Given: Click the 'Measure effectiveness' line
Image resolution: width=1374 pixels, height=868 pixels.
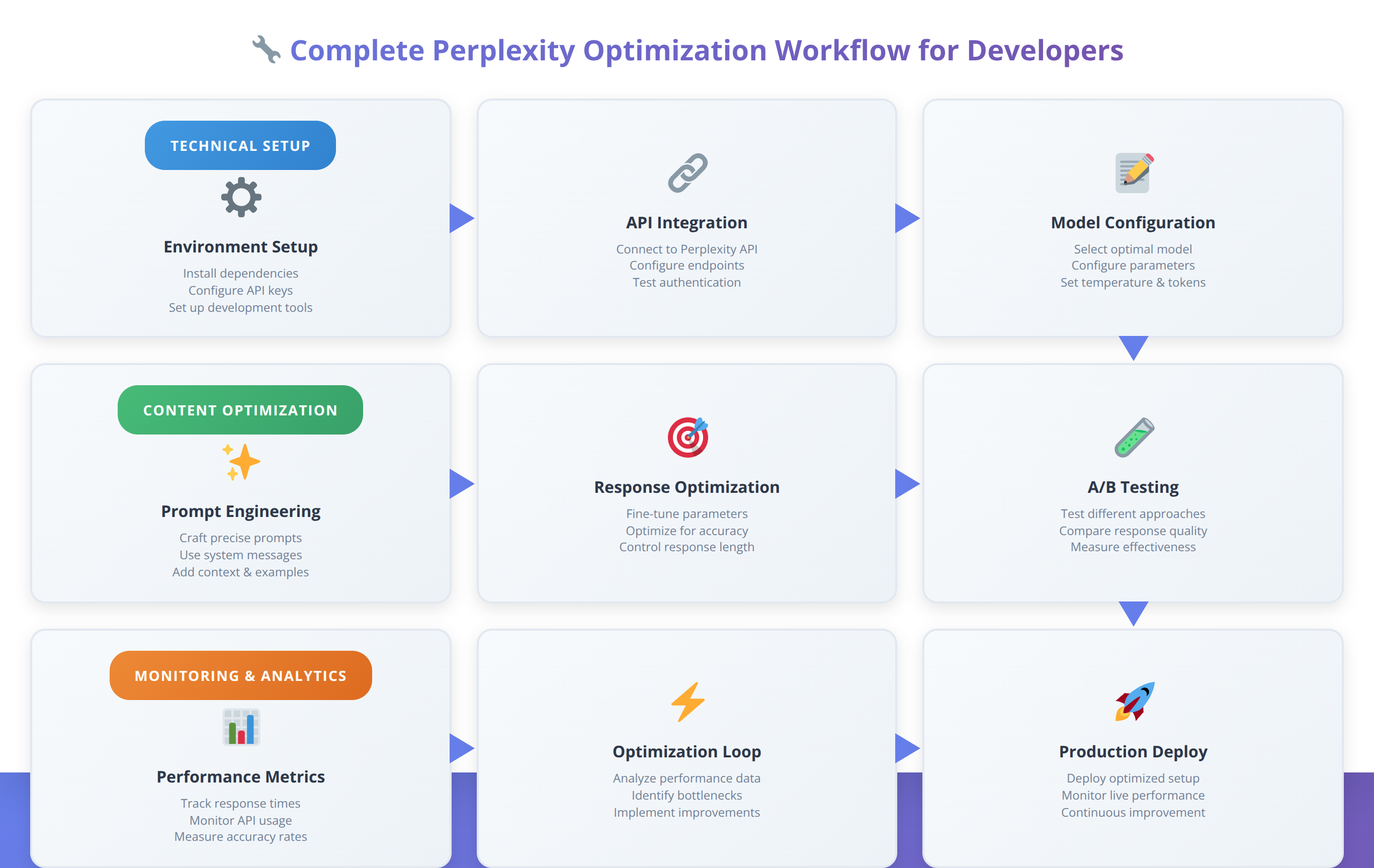Looking at the screenshot, I should click(x=1133, y=547).
